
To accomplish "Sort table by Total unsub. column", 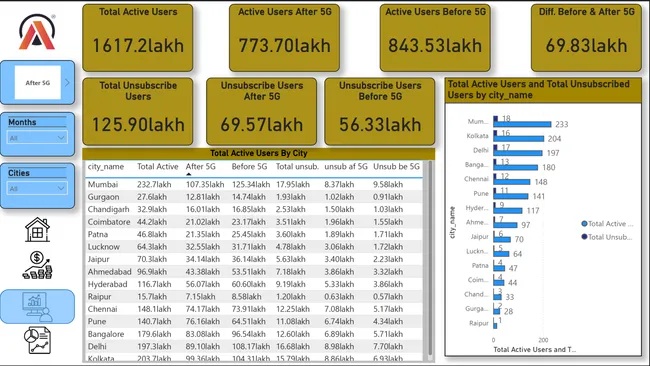I will (297, 167).
